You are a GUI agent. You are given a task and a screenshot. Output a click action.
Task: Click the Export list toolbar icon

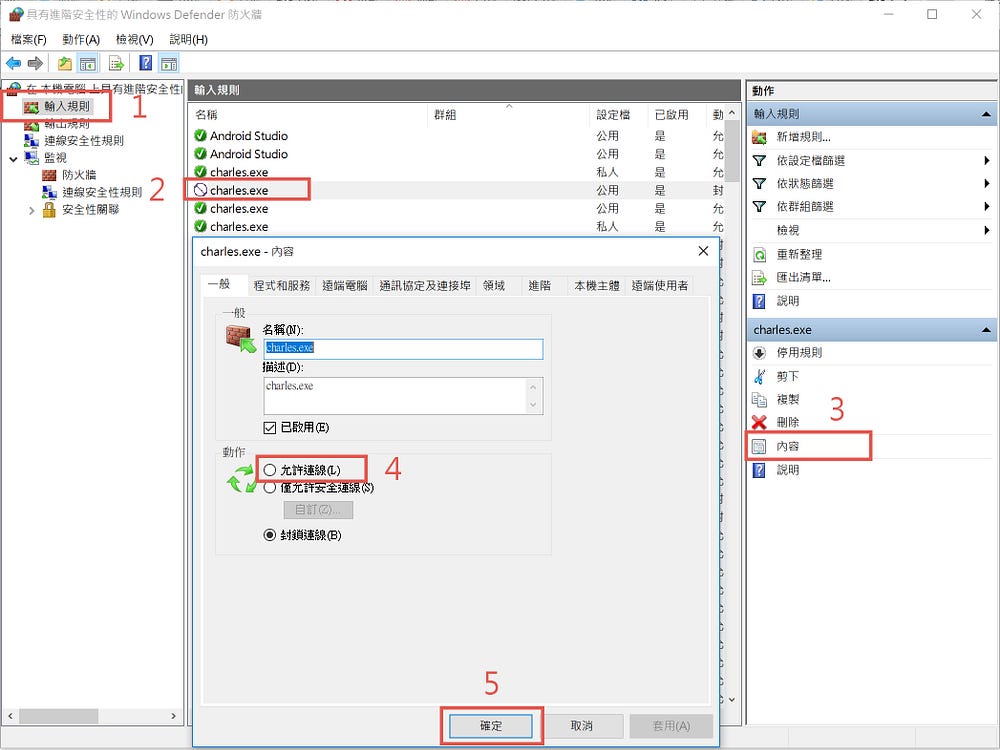116,63
